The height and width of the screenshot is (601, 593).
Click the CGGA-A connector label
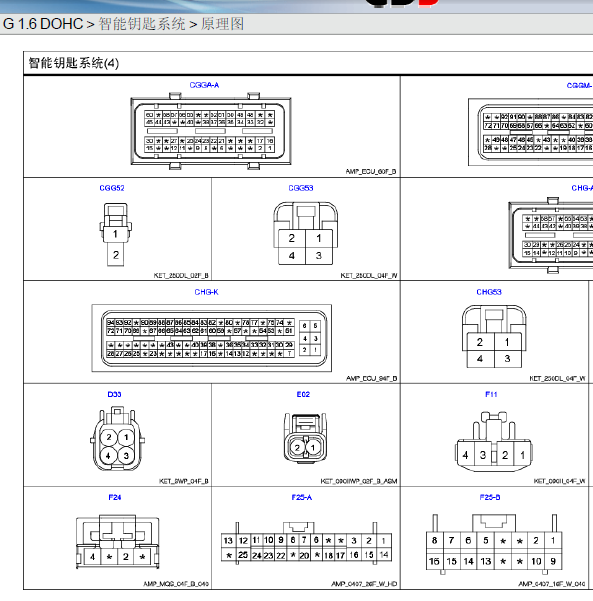pos(204,85)
